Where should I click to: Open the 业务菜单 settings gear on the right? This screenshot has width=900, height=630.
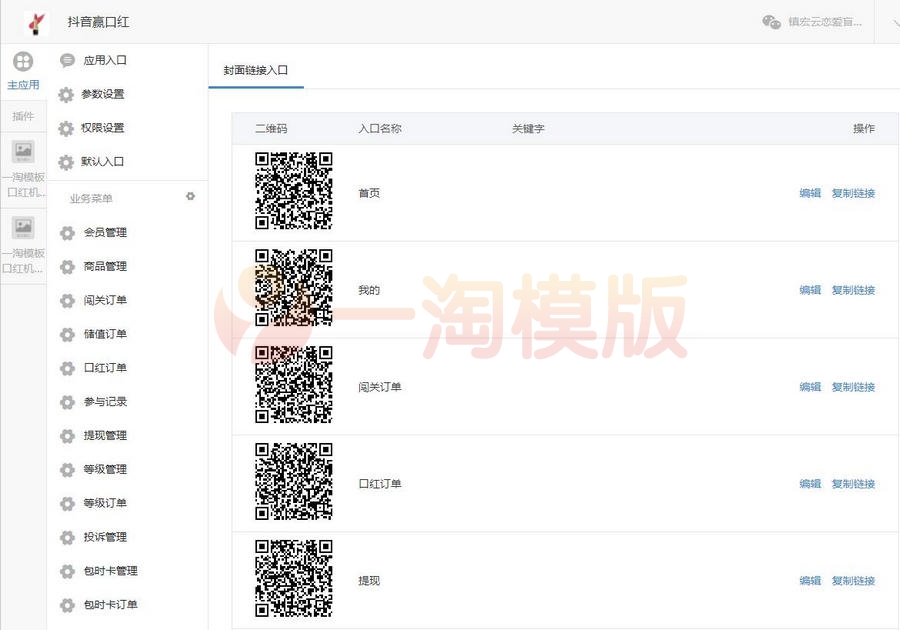click(x=190, y=198)
